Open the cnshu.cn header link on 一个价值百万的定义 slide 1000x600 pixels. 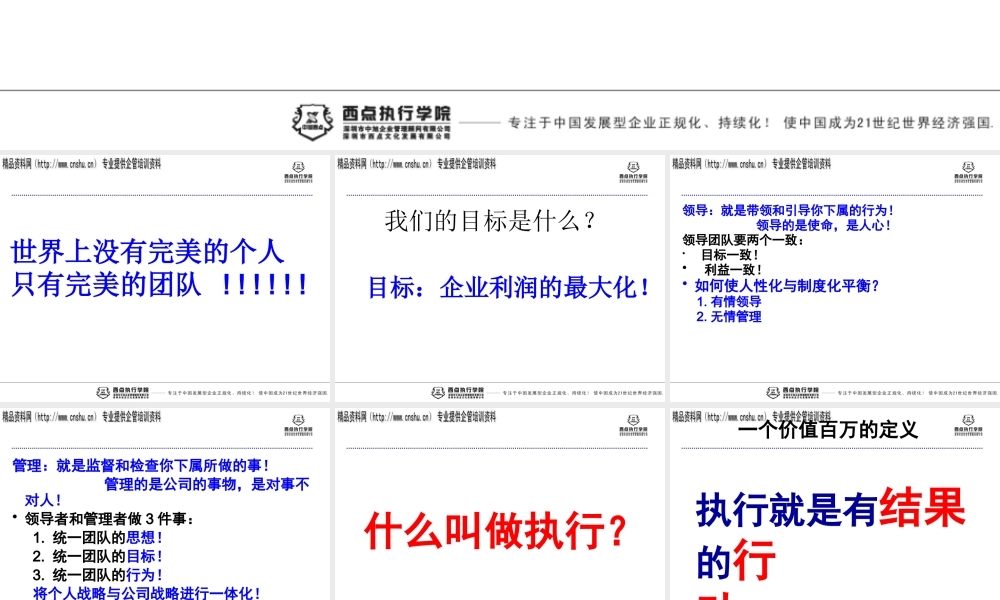click(x=751, y=417)
